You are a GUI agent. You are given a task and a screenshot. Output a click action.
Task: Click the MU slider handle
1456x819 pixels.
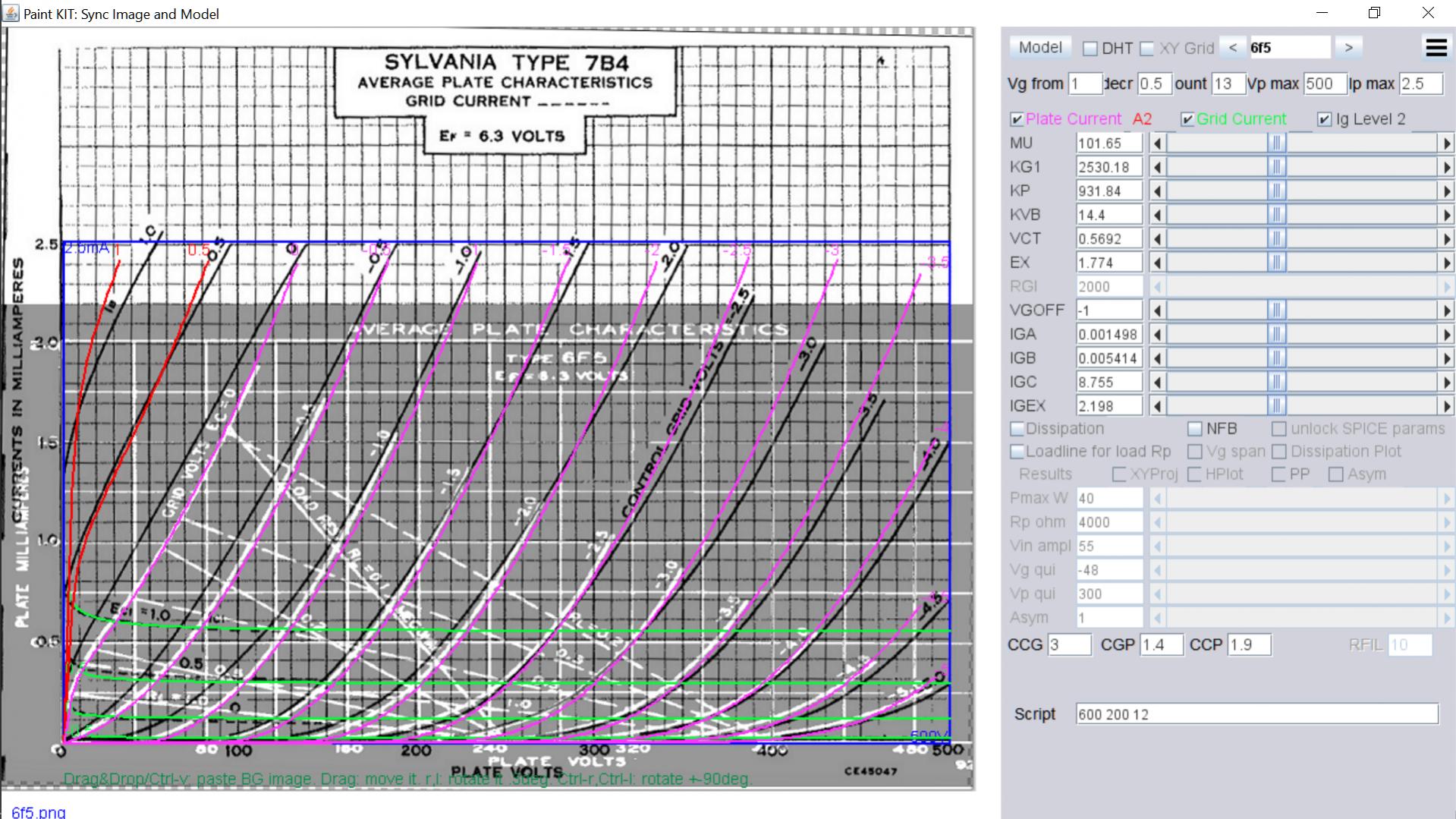pos(1277,143)
